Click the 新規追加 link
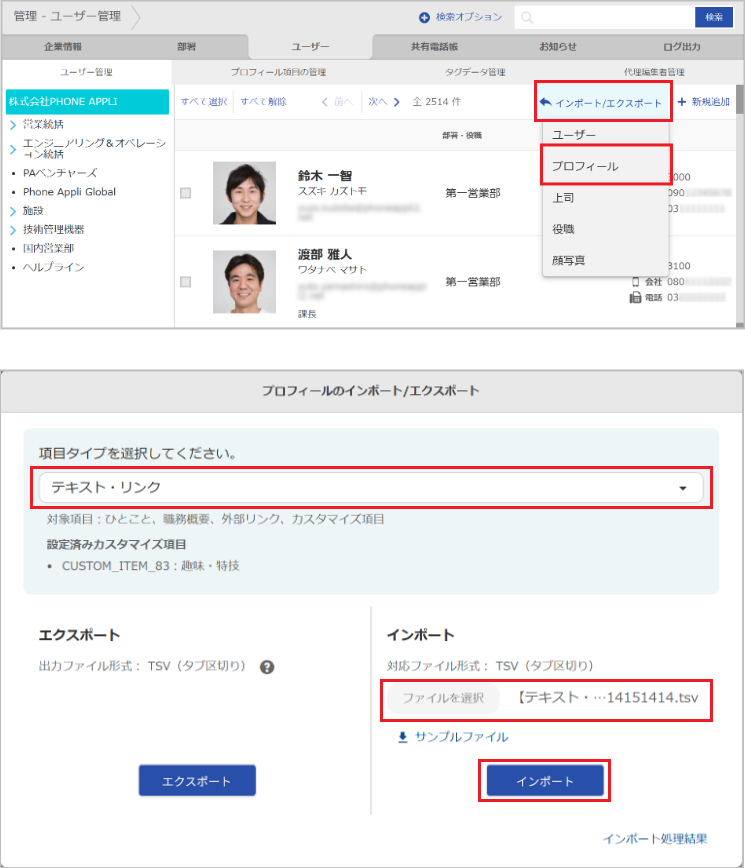Screen dimensions: 745x868 711,102
